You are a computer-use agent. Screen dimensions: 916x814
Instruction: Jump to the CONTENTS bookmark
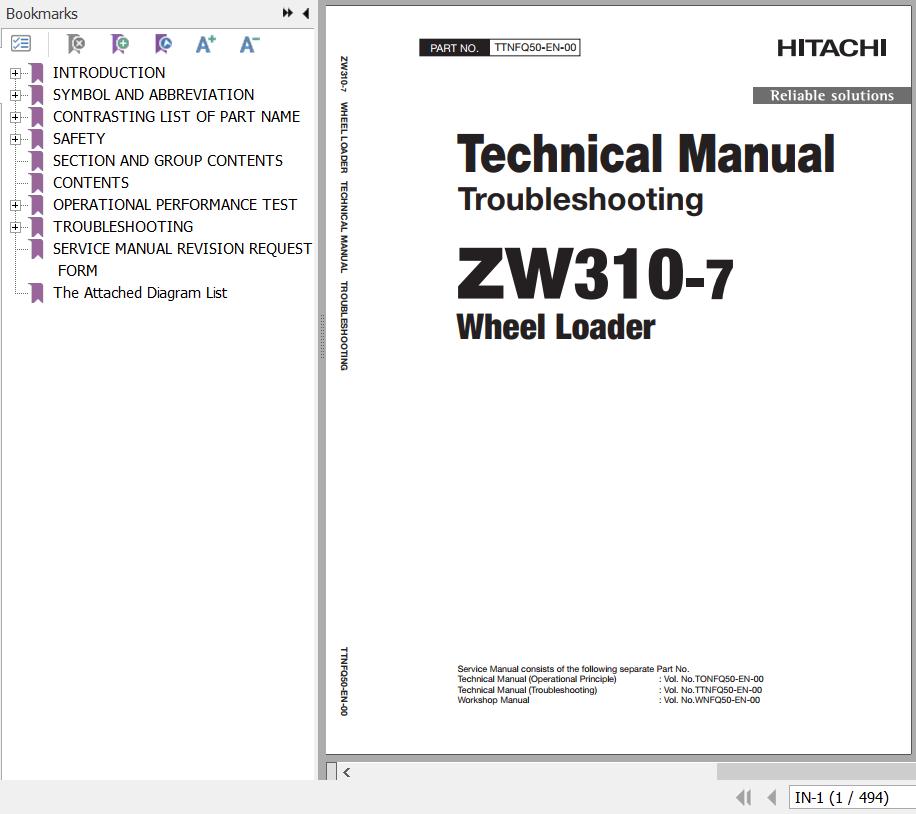pos(91,183)
